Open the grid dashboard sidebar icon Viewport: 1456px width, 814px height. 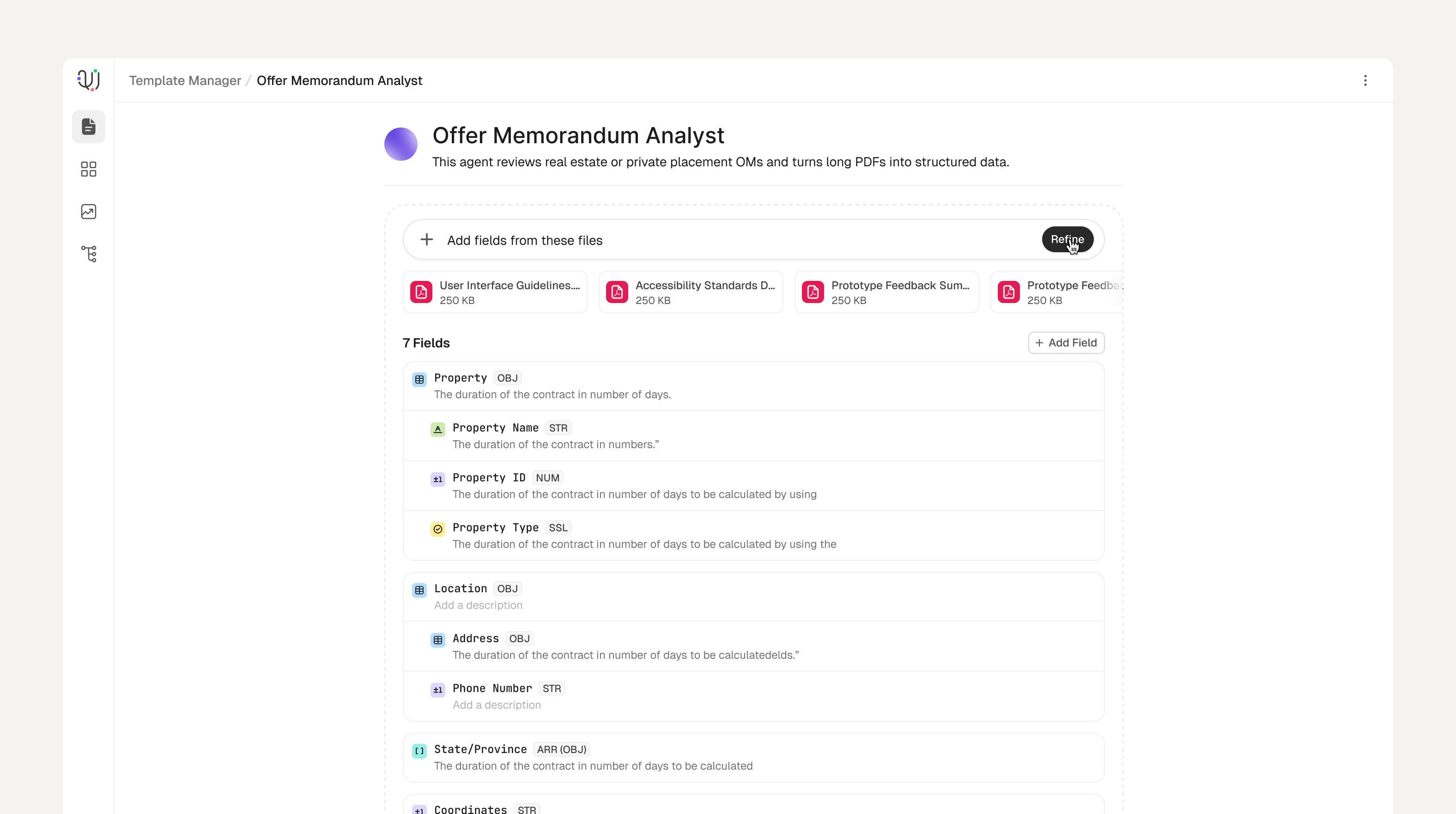click(x=89, y=169)
